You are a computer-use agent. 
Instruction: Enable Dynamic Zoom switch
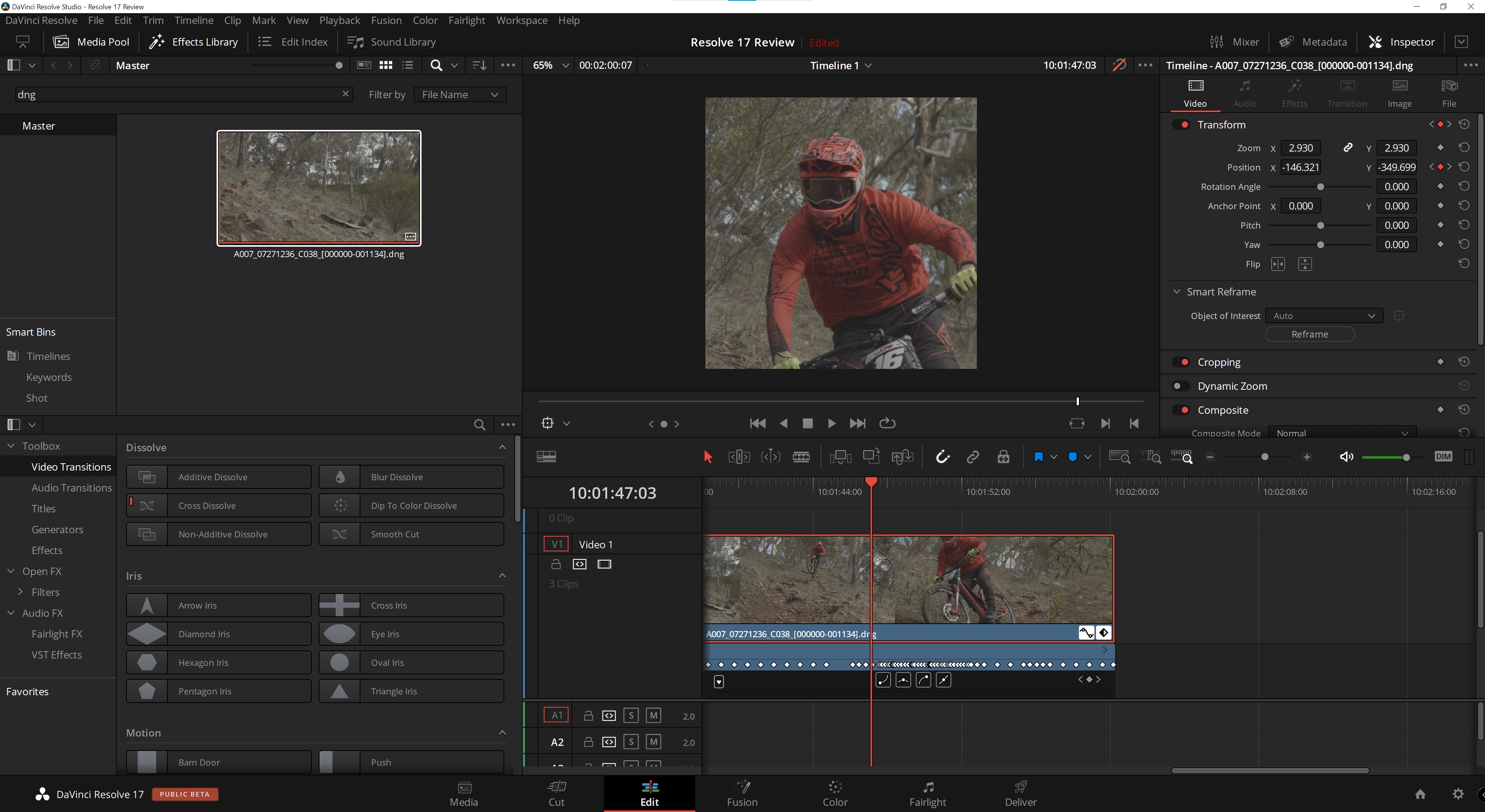coord(1181,386)
